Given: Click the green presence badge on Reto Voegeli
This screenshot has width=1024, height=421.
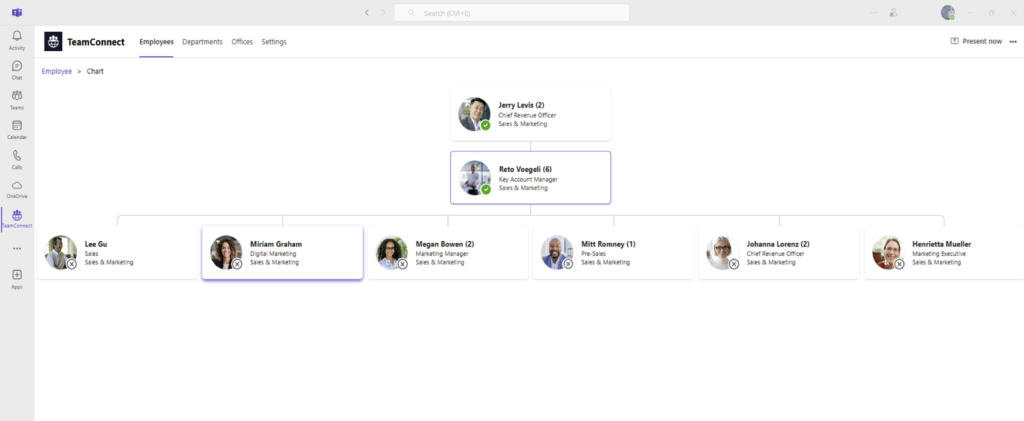Looking at the screenshot, I should pyautogui.click(x=485, y=189).
